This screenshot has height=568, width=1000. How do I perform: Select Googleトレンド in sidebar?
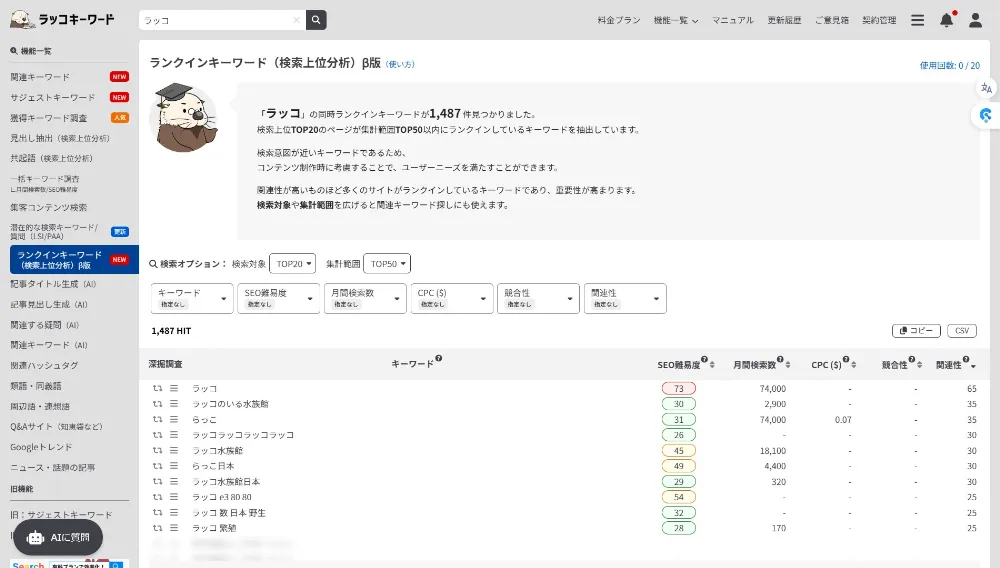[x=41, y=447]
